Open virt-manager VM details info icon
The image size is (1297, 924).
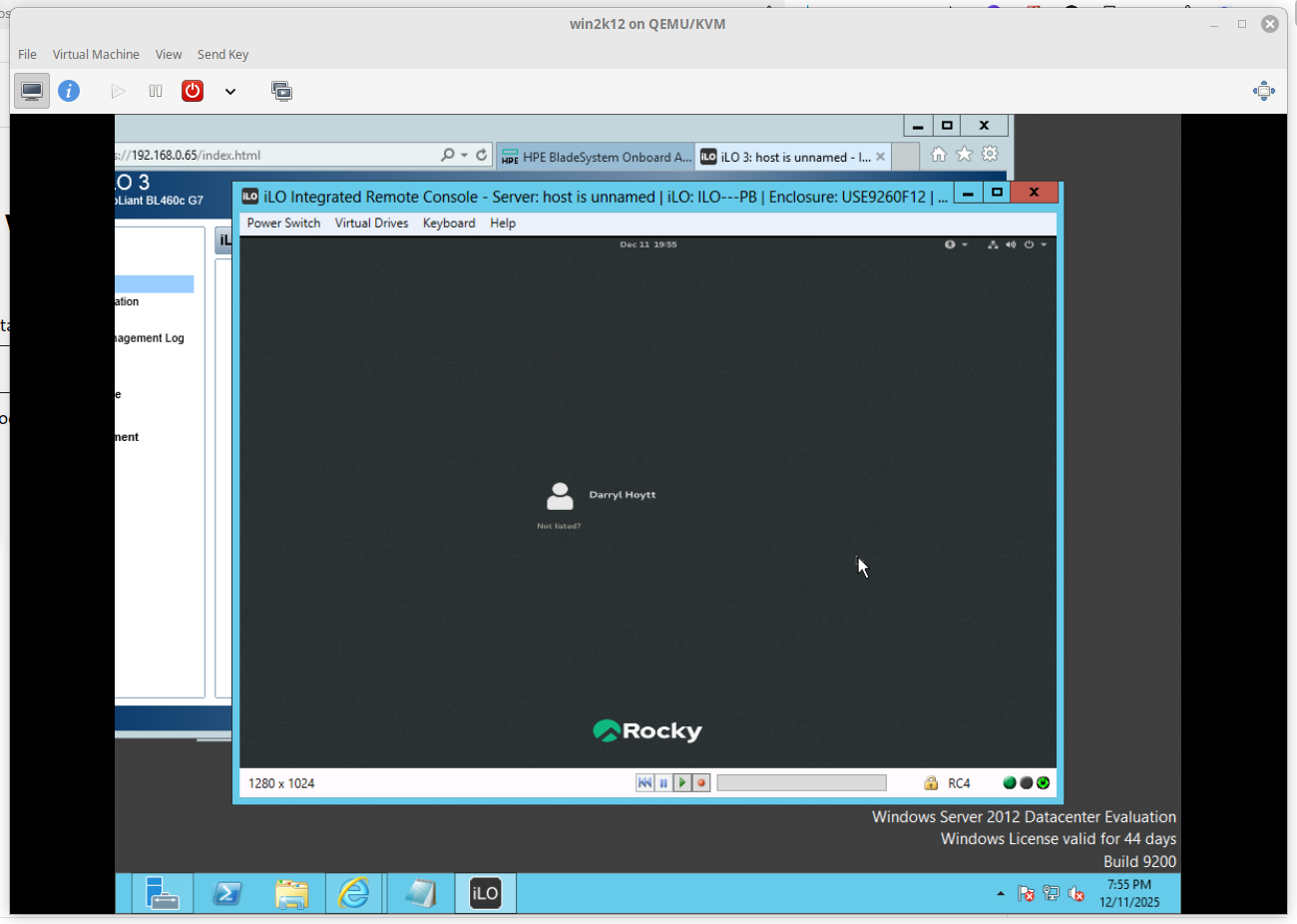[69, 91]
